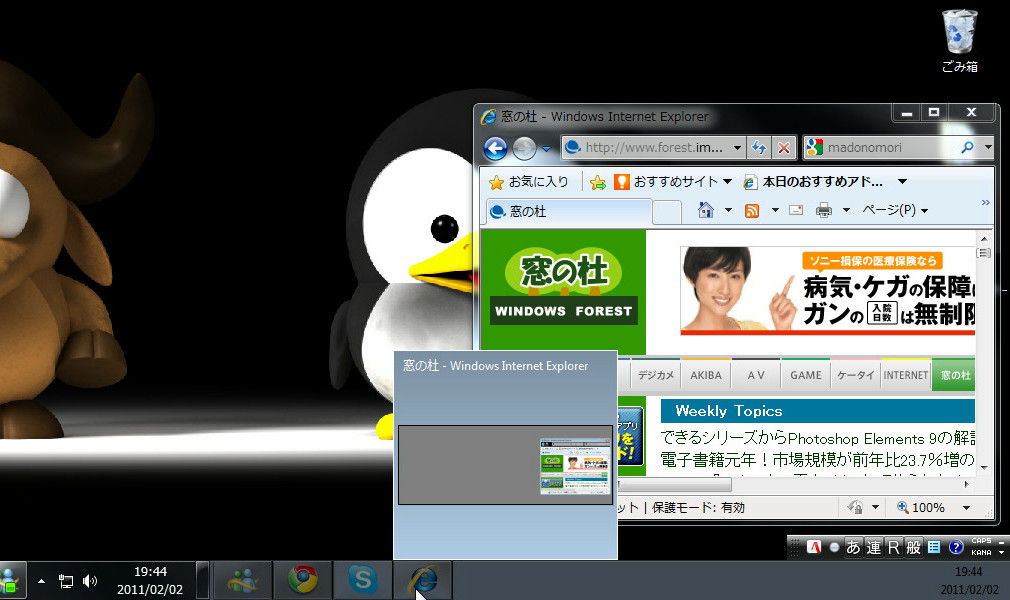Open the ページ(P) menu
The image size is (1010, 600).
coord(895,210)
